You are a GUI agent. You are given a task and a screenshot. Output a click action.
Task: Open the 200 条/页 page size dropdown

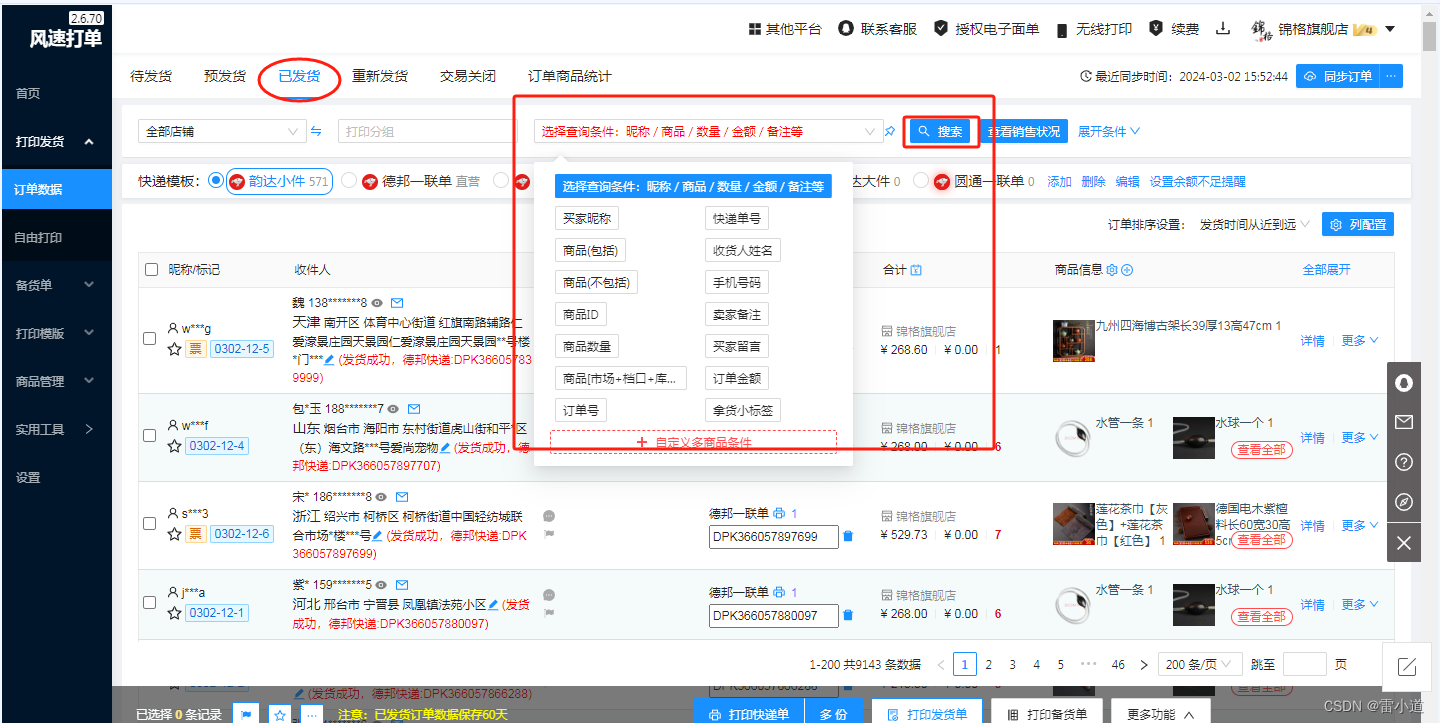[x=1200, y=664]
